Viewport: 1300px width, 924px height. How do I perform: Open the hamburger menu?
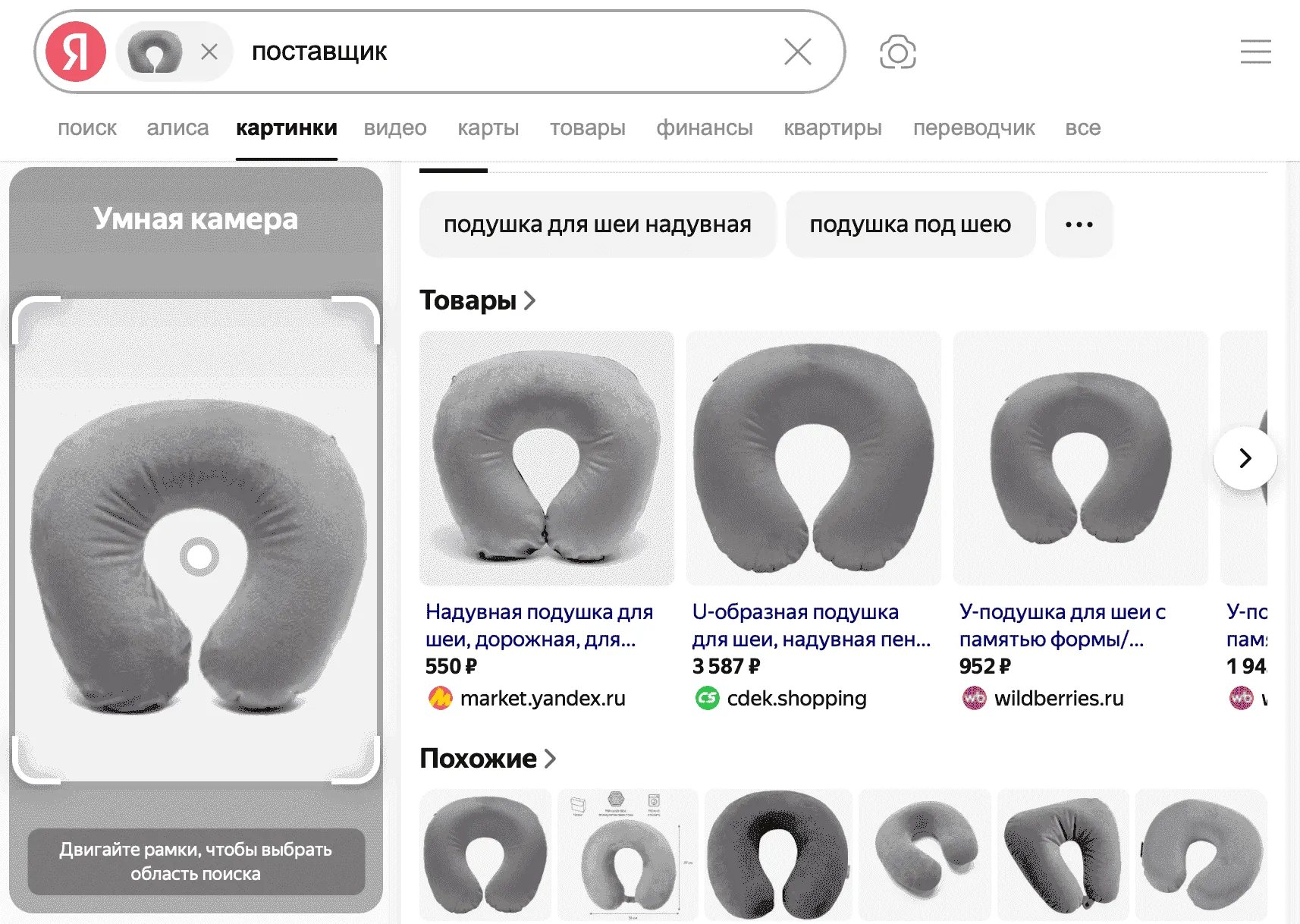pos(1255,52)
